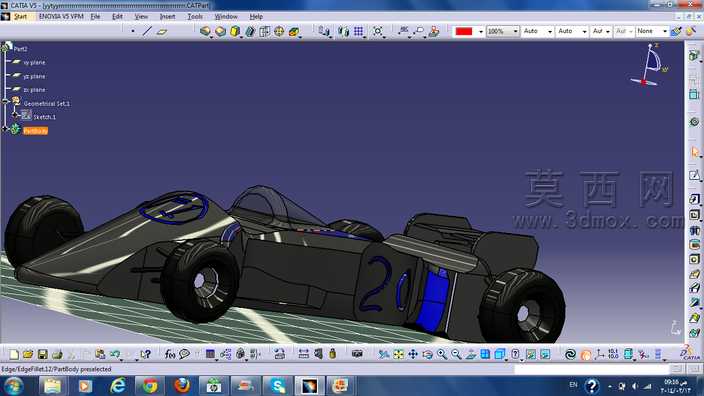
Task: Open the File menu
Action: 95,17
